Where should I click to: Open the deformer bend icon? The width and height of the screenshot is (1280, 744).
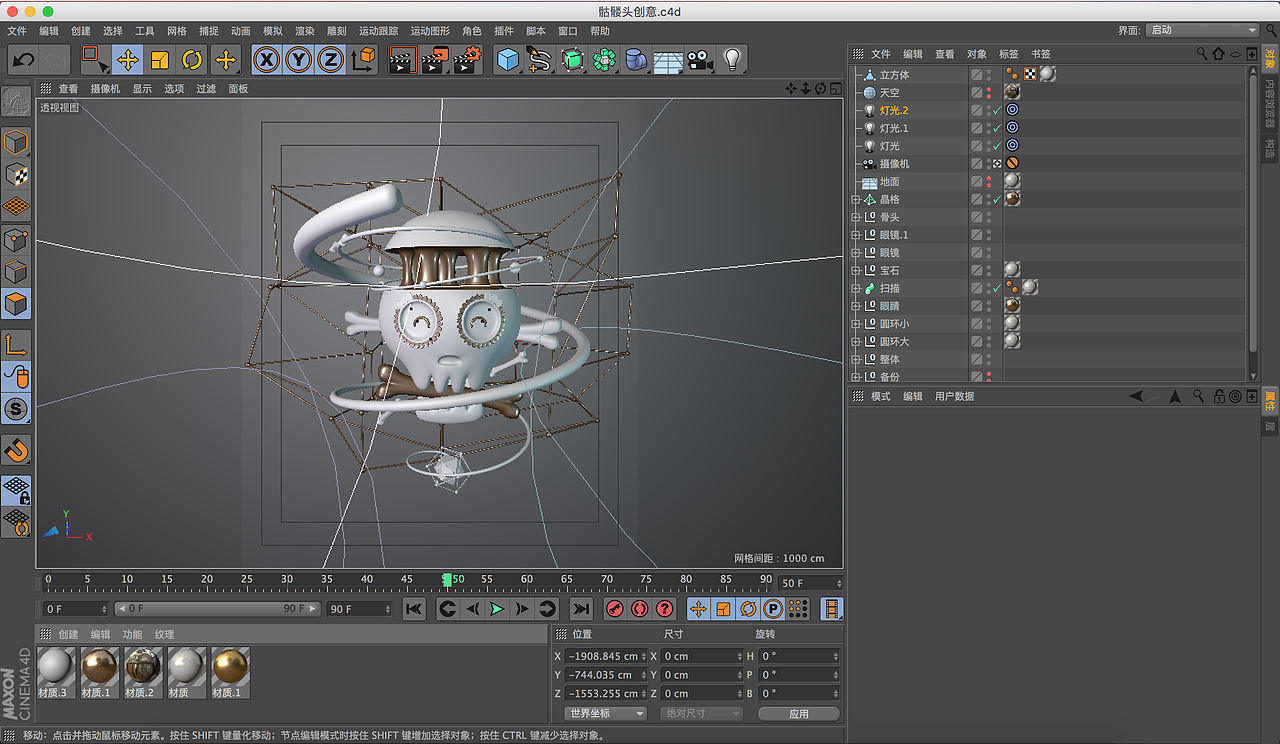click(x=636, y=60)
